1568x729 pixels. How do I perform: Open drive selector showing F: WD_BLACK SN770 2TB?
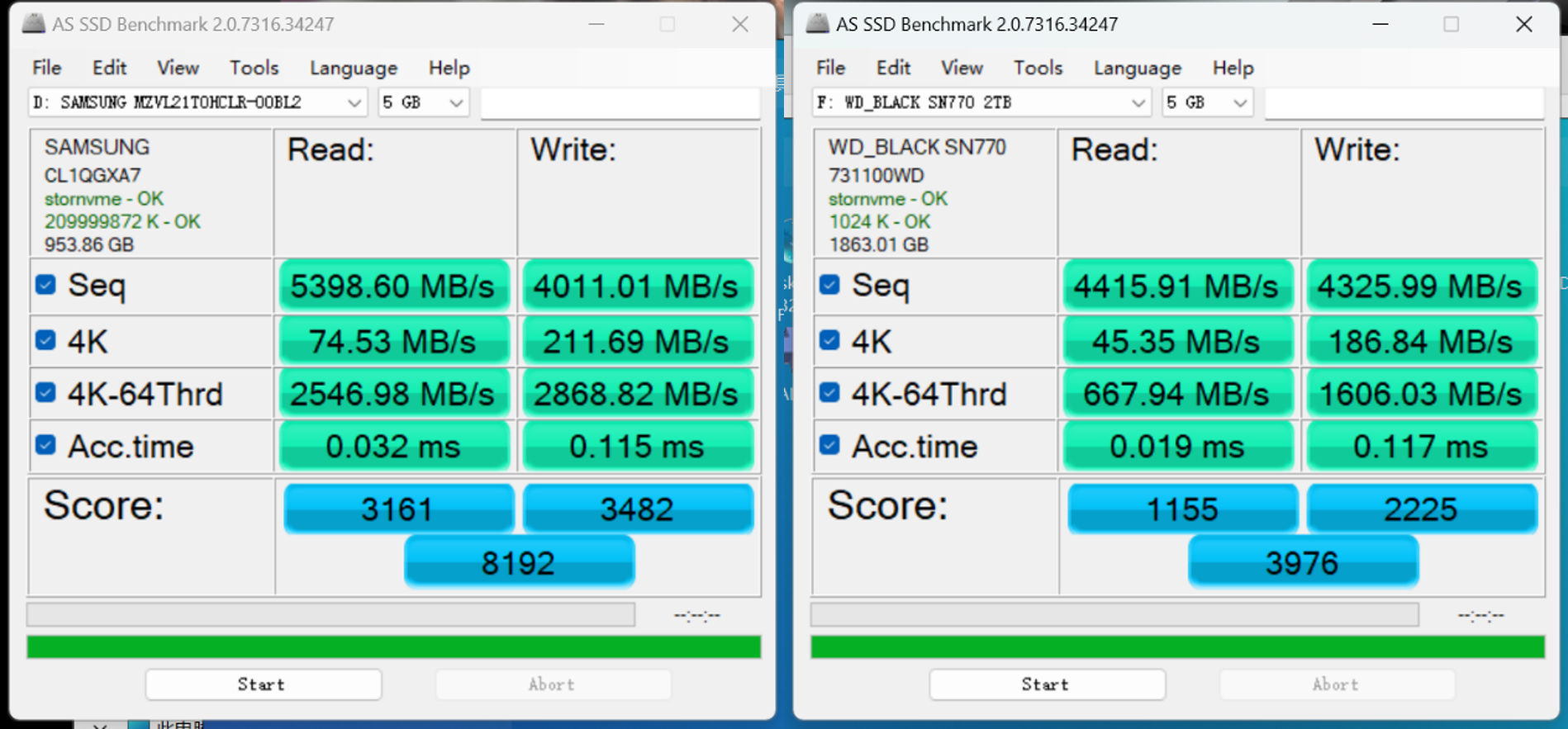click(981, 102)
